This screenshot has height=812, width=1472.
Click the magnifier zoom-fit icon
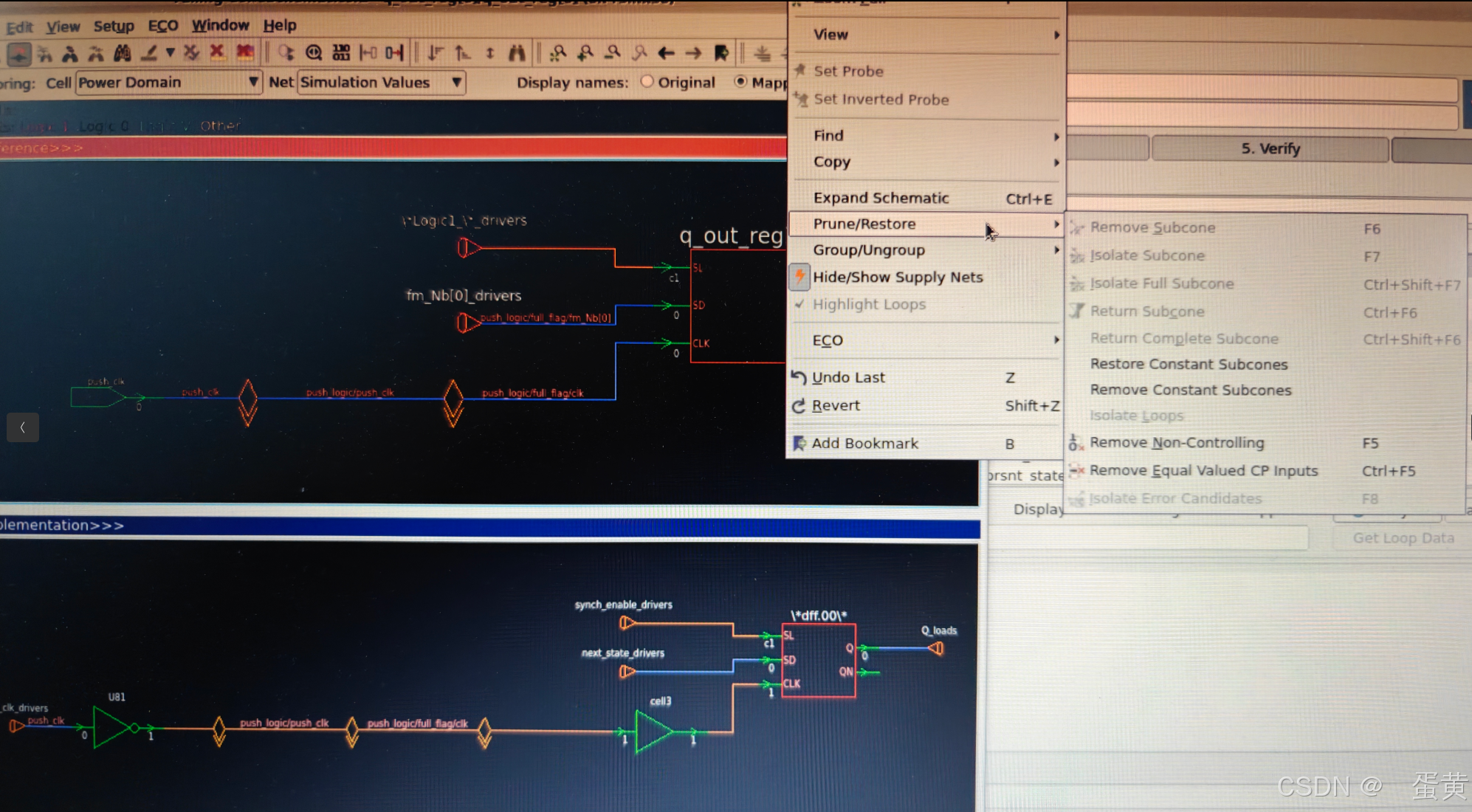(314, 53)
